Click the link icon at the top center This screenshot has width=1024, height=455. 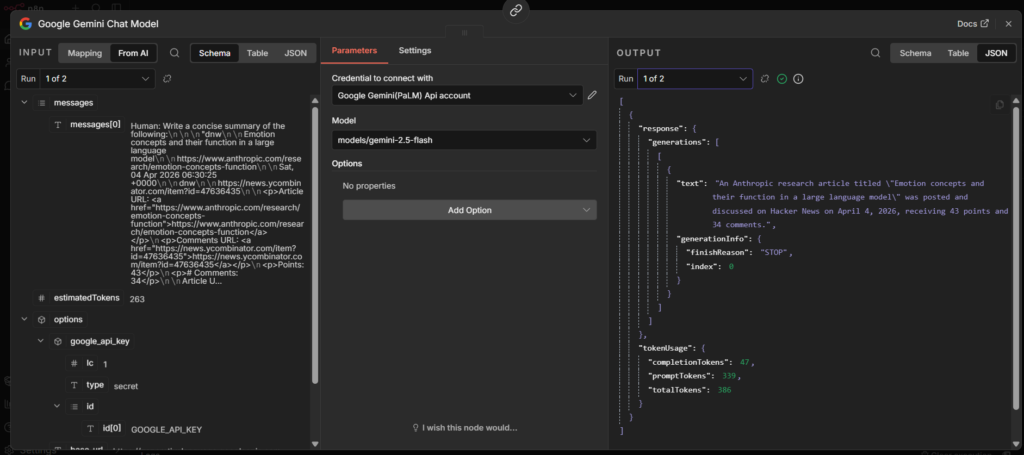click(516, 10)
